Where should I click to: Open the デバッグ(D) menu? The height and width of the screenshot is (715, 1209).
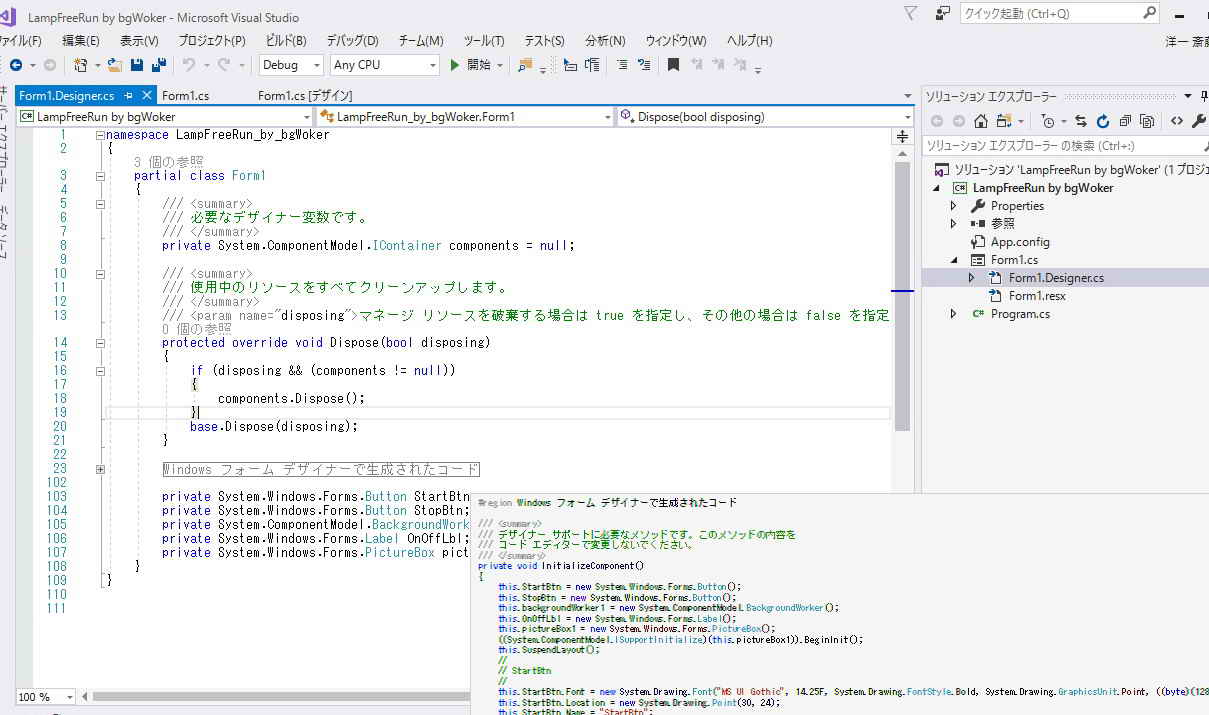coord(353,41)
